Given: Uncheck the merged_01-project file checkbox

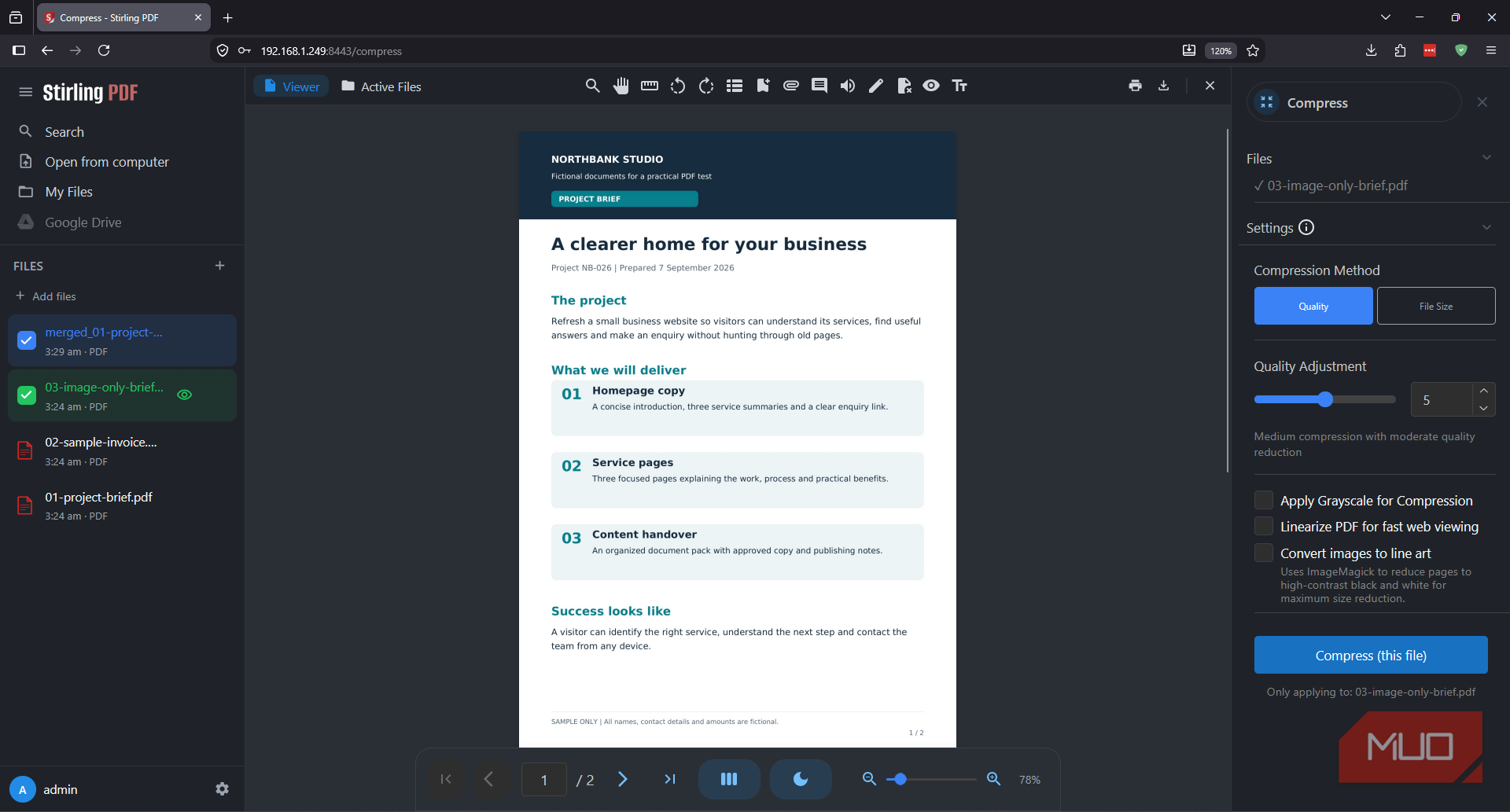Looking at the screenshot, I should [27, 340].
